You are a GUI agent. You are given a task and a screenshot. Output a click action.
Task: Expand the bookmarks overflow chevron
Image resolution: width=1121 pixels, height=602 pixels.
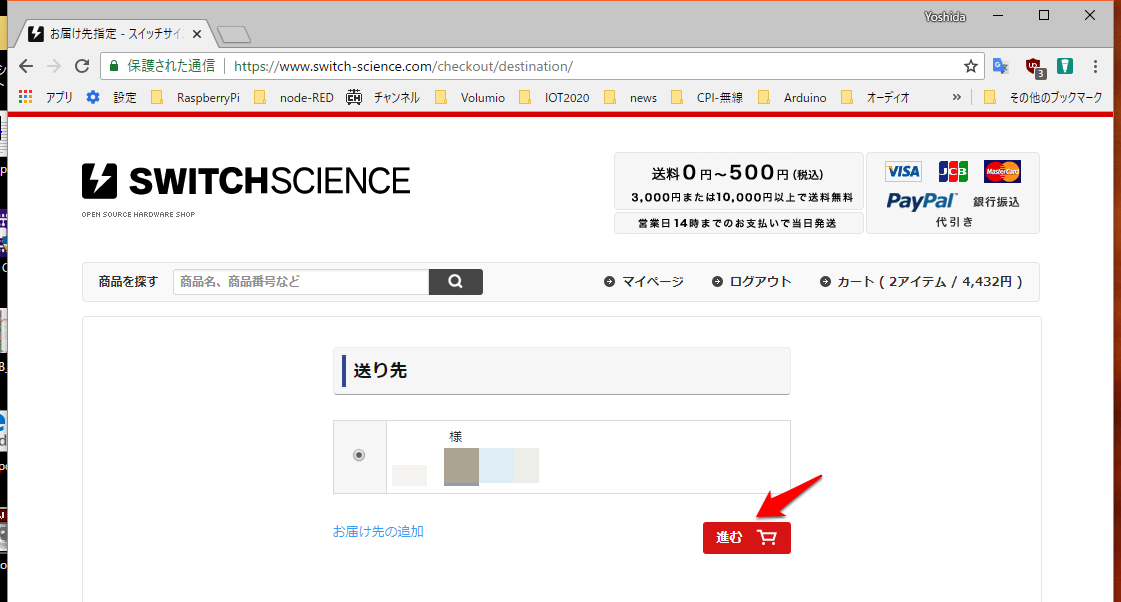(956, 97)
